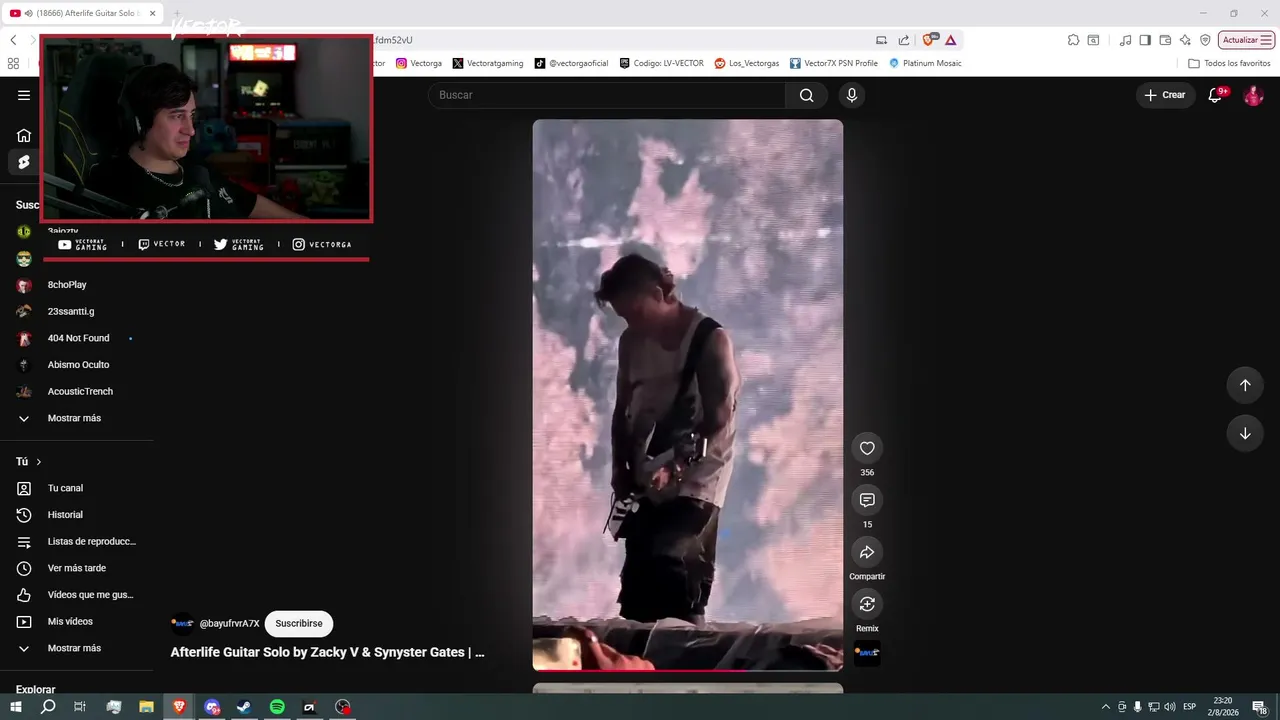Click the Crear button
This screenshot has height=720, width=1280.
(1165, 95)
